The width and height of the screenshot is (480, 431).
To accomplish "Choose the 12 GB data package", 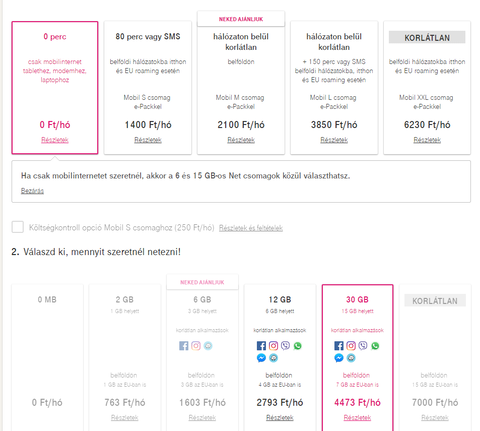I will [280, 358].
